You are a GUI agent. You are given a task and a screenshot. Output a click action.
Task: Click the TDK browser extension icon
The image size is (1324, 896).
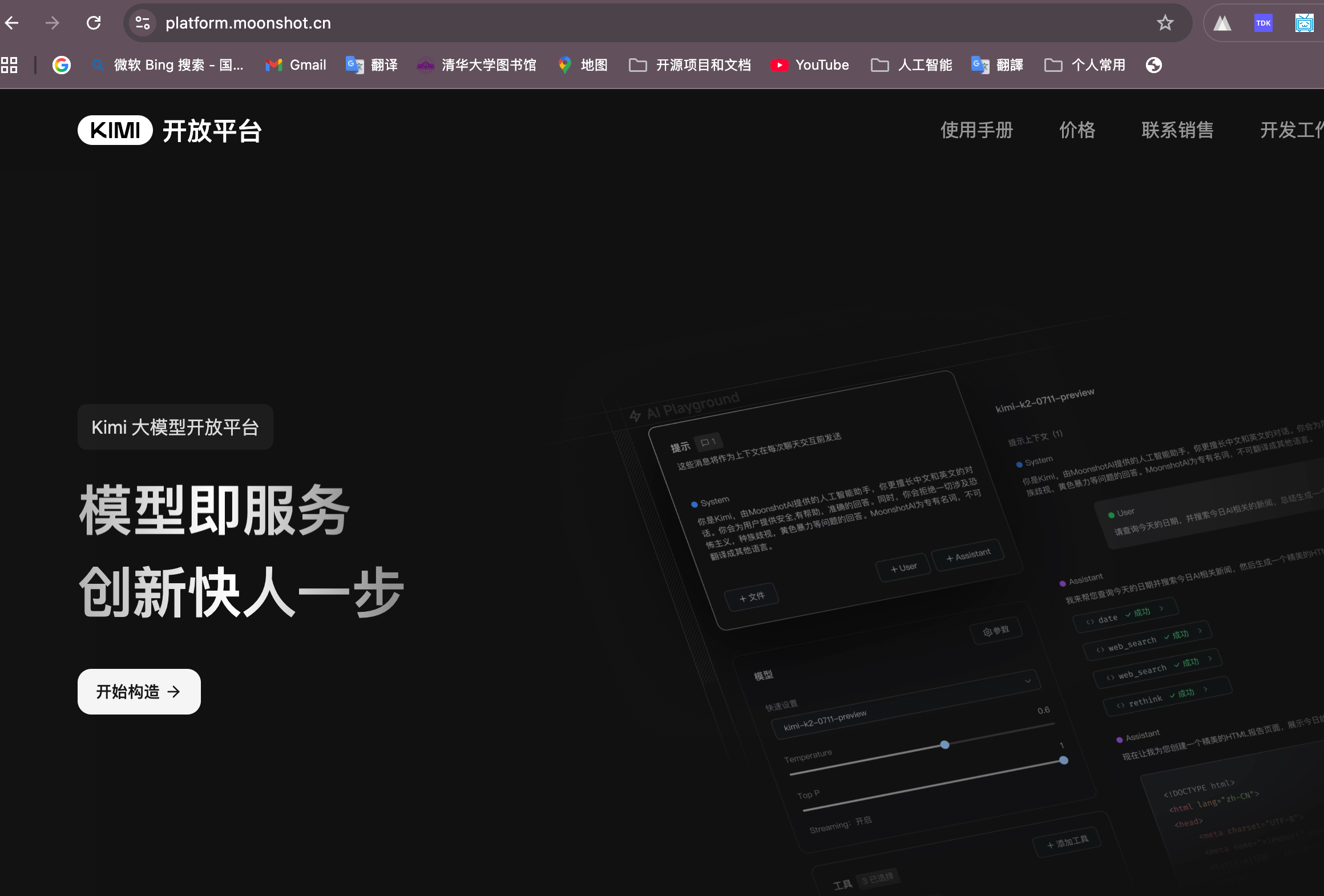pos(1263,23)
